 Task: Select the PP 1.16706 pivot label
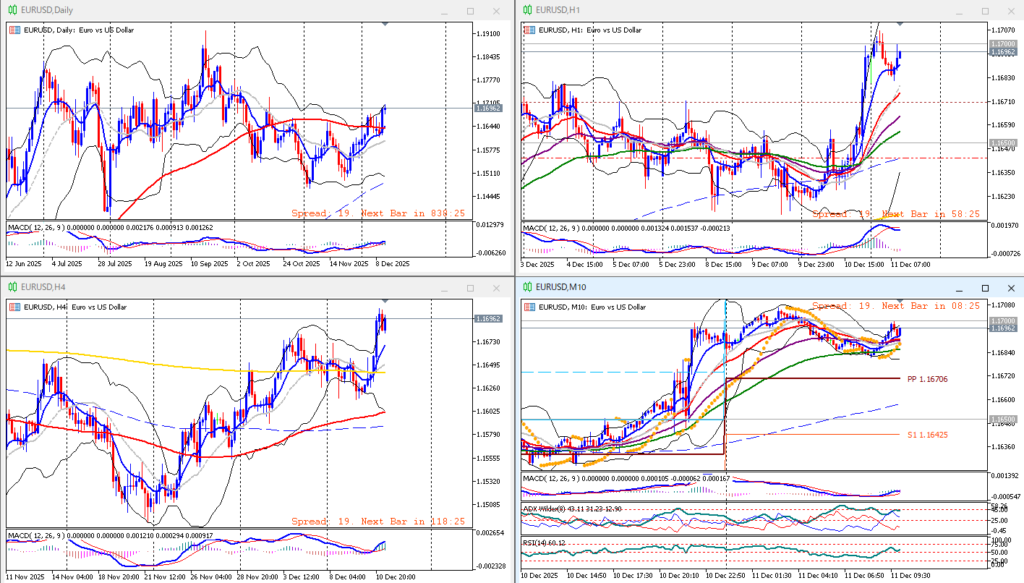925,379
